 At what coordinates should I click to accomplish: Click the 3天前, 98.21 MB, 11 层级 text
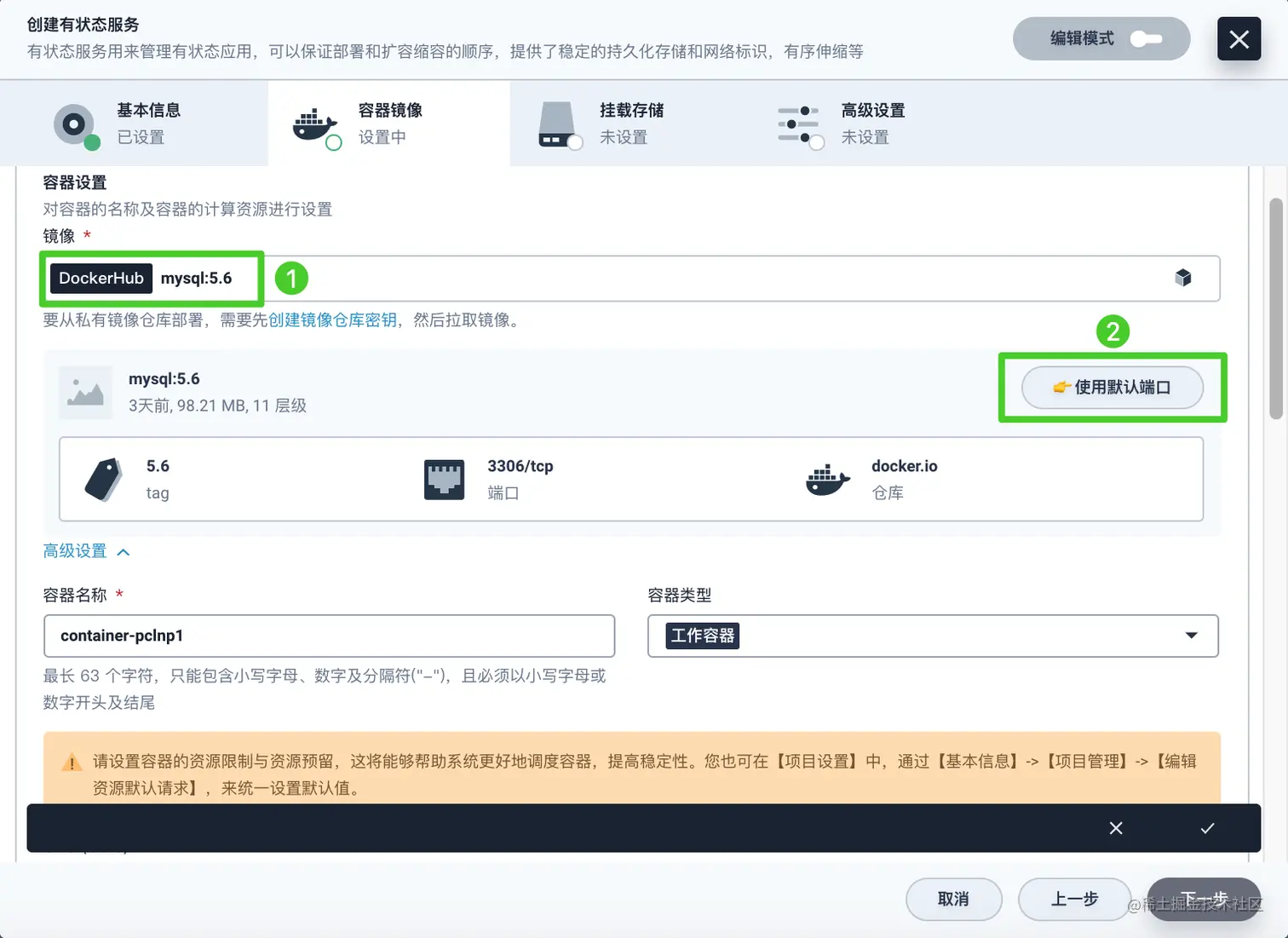tap(217, 406)
